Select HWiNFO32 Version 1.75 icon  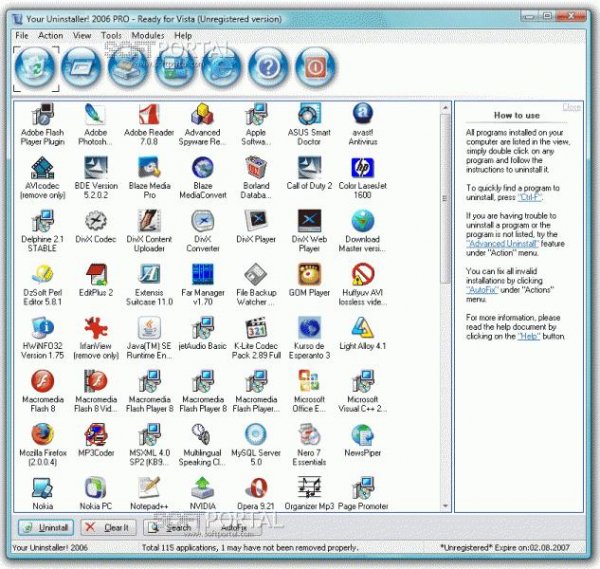click(x=42, y=328)
